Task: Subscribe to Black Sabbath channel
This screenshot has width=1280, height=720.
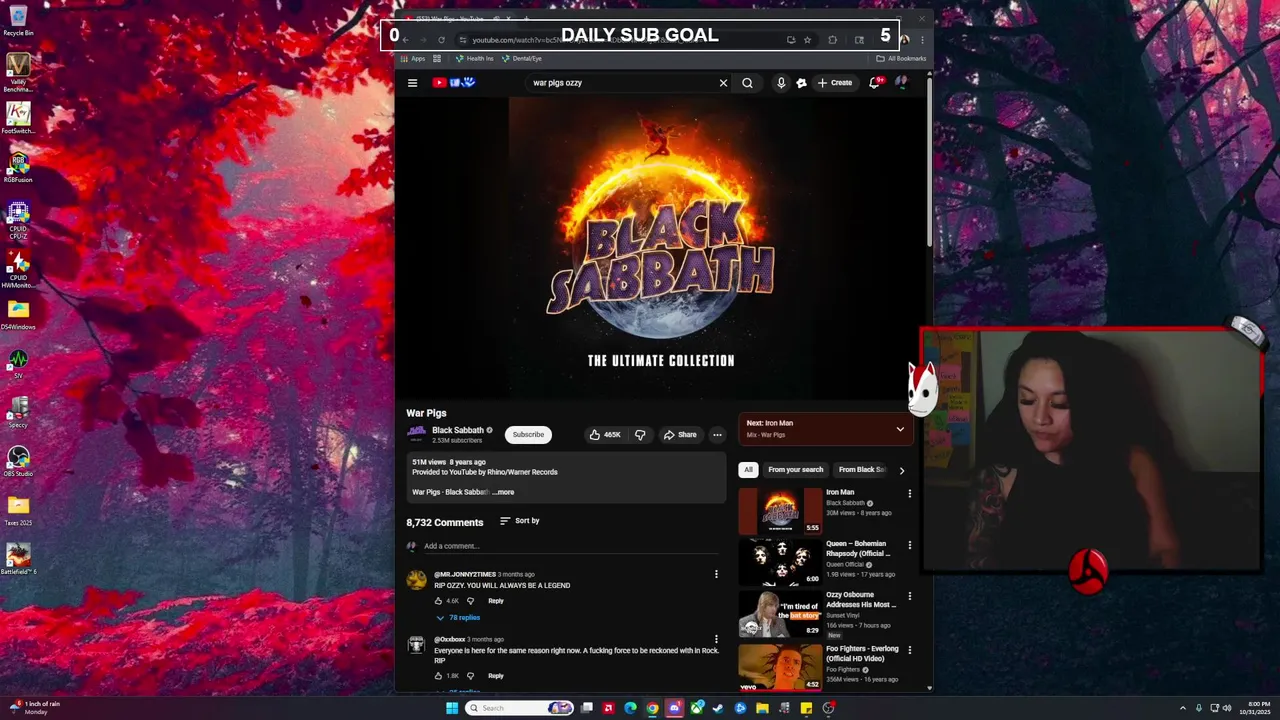Action: click(528, 435)
